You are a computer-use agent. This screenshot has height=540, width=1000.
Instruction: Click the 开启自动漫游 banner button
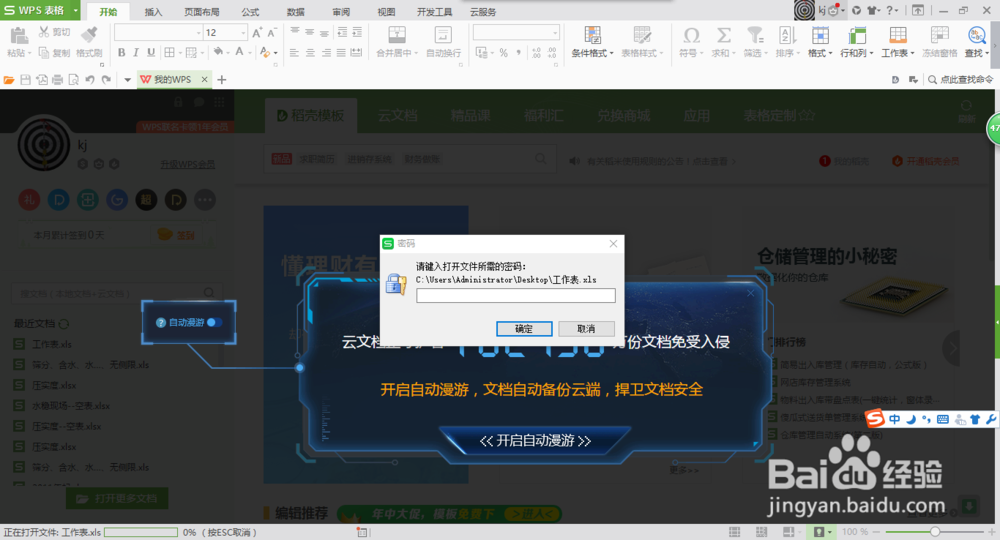click(535, 441)
